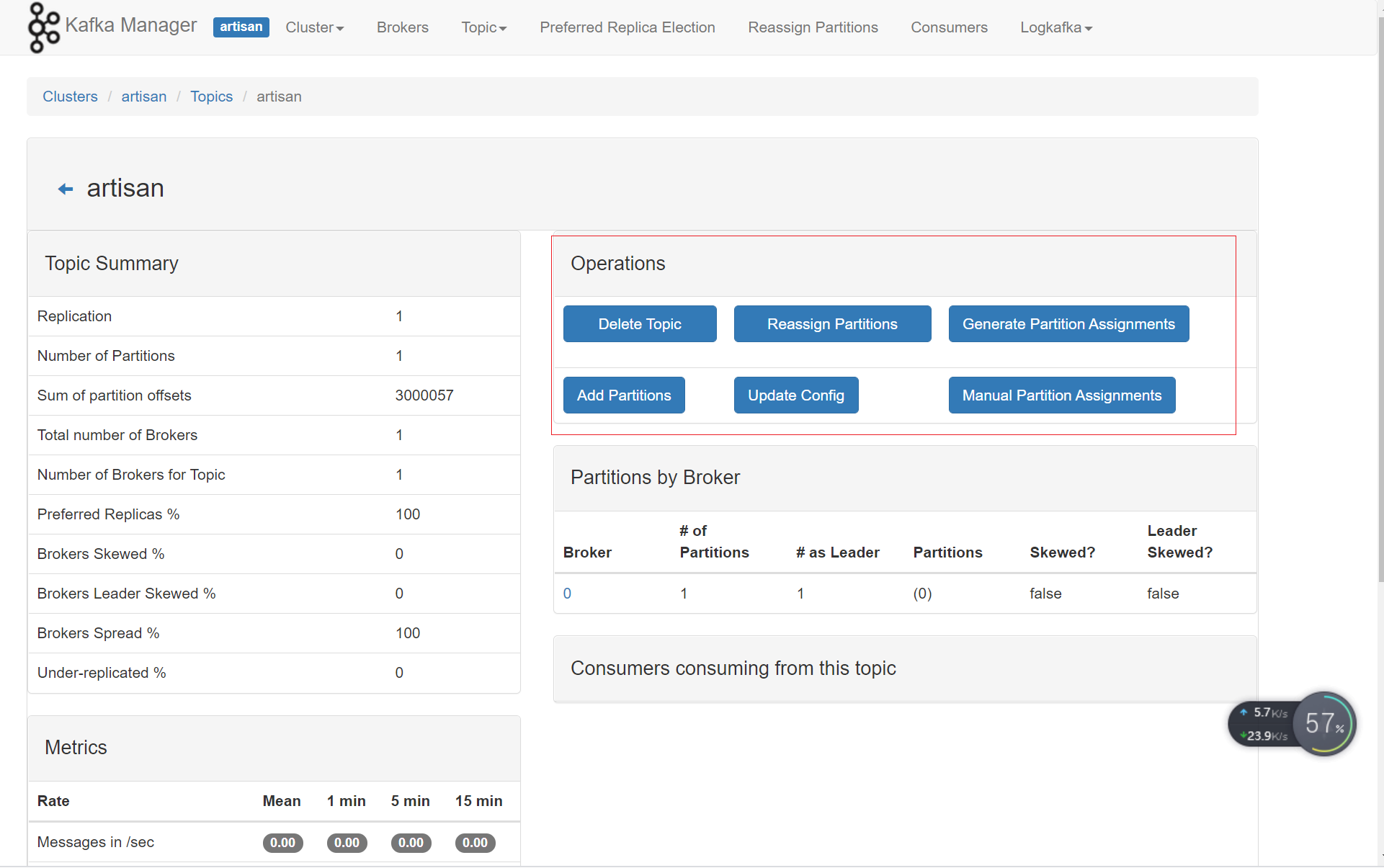Click the Kafka Manager logo icon
This screenshot has width=1384, height=868.
[x=43, y=27]
